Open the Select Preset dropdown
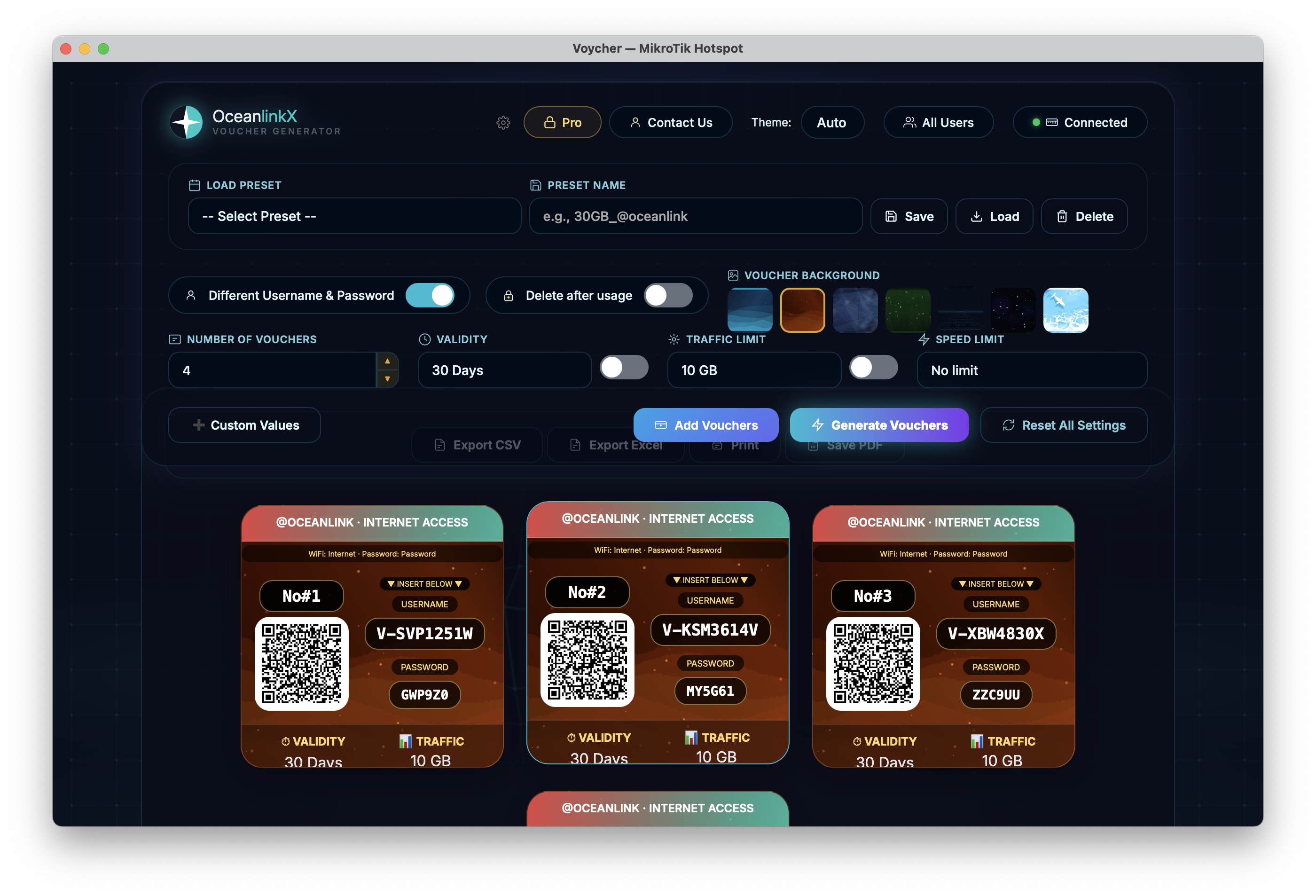Viewport: 1316px width, 896px height. [x=354, y=216]
